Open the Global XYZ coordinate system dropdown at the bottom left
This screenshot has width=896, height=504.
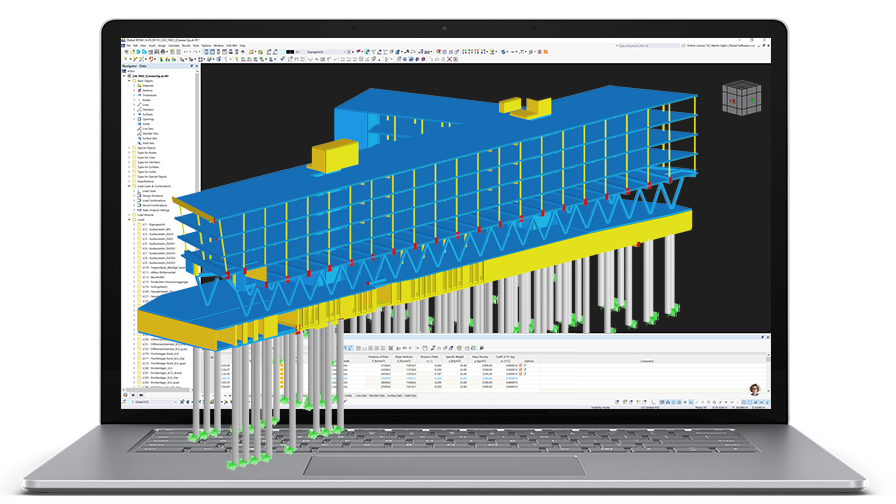(152, 402)
